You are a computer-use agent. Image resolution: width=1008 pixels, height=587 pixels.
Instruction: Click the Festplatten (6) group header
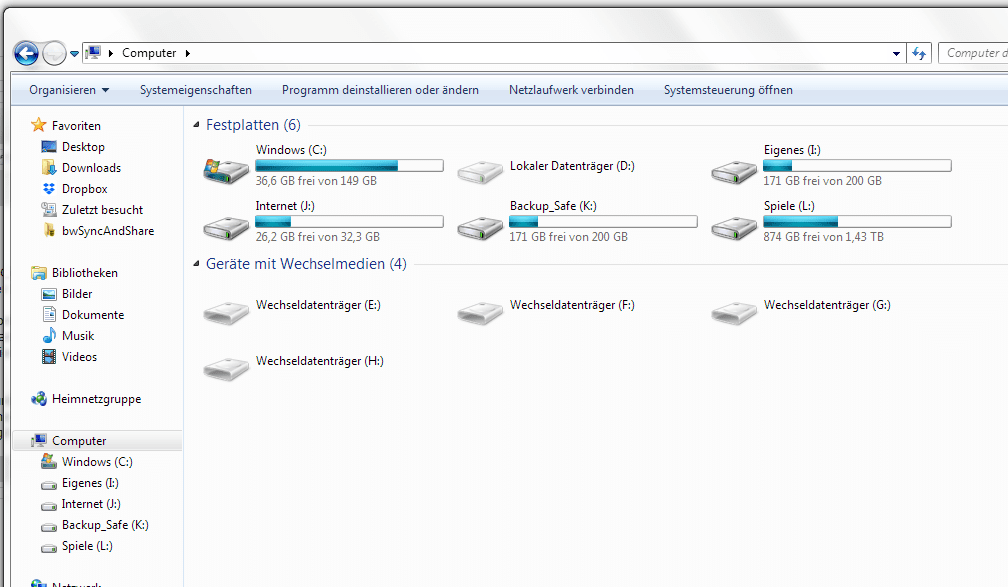tap(253, 125)
